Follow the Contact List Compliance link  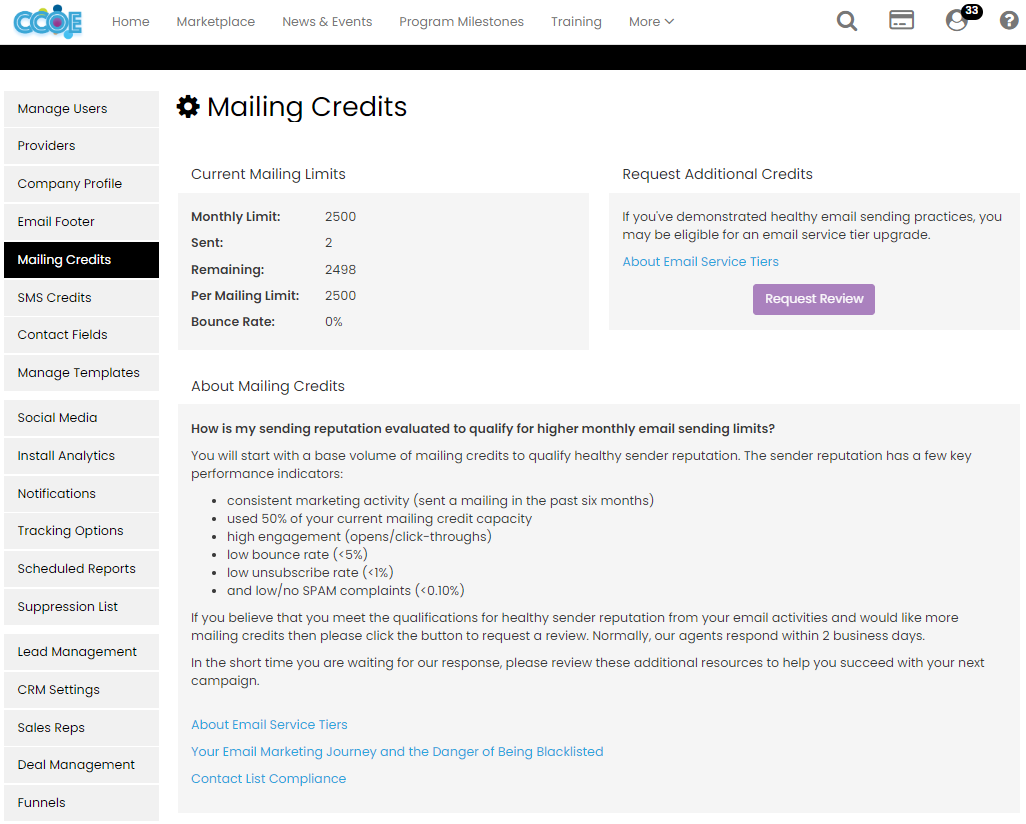pos(268,778)
